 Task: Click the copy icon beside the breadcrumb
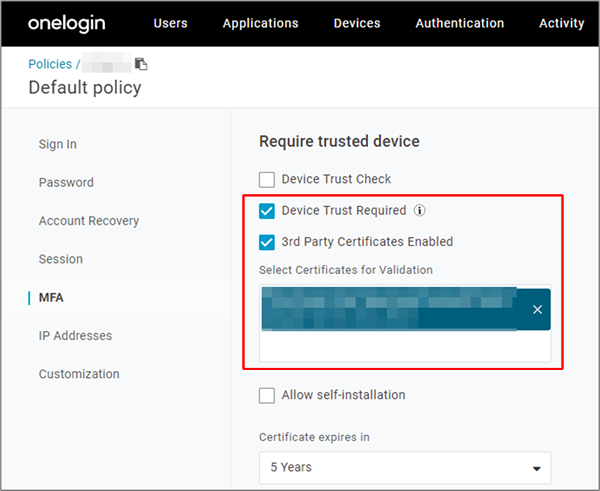(x=141, y=64)
